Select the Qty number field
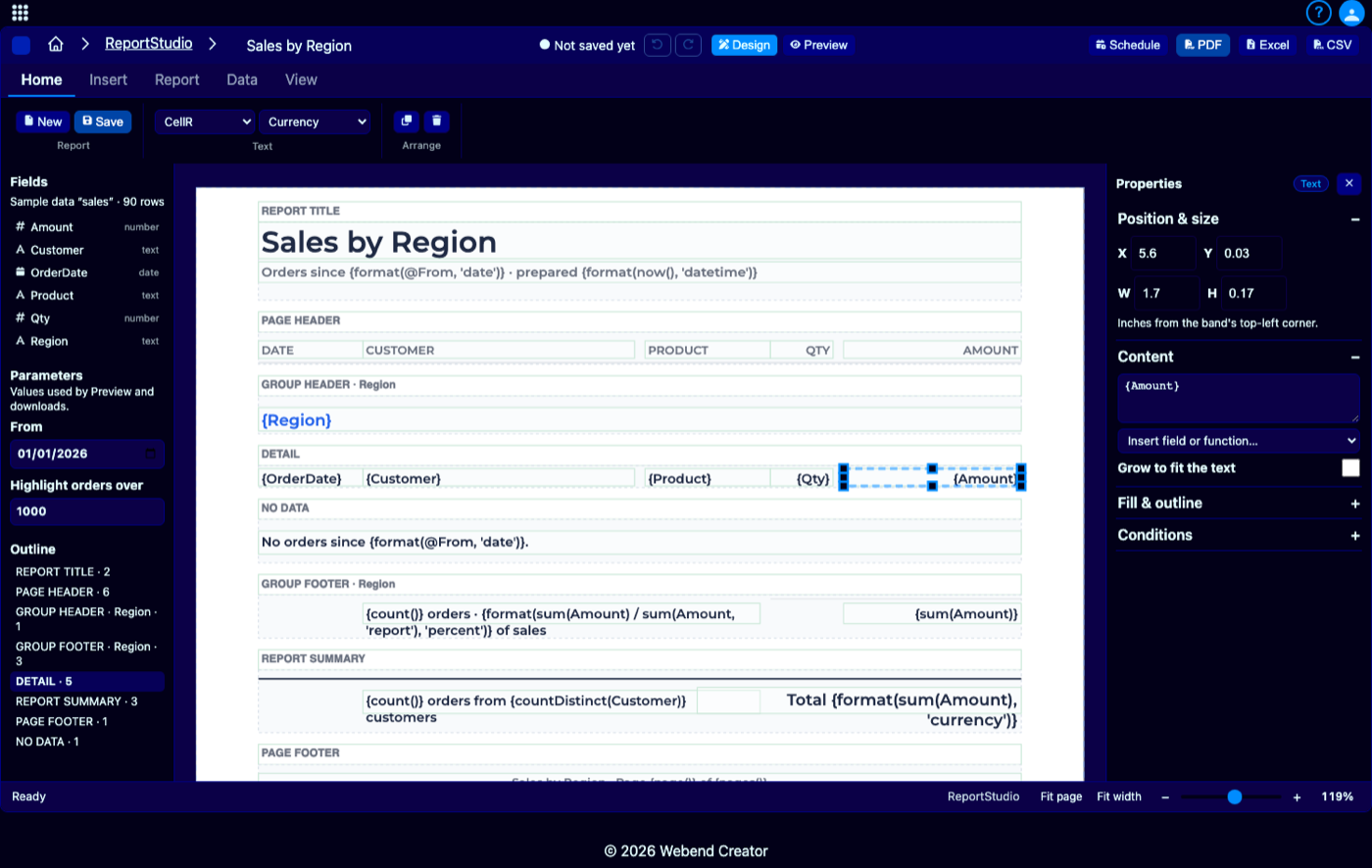 (86, 318)
